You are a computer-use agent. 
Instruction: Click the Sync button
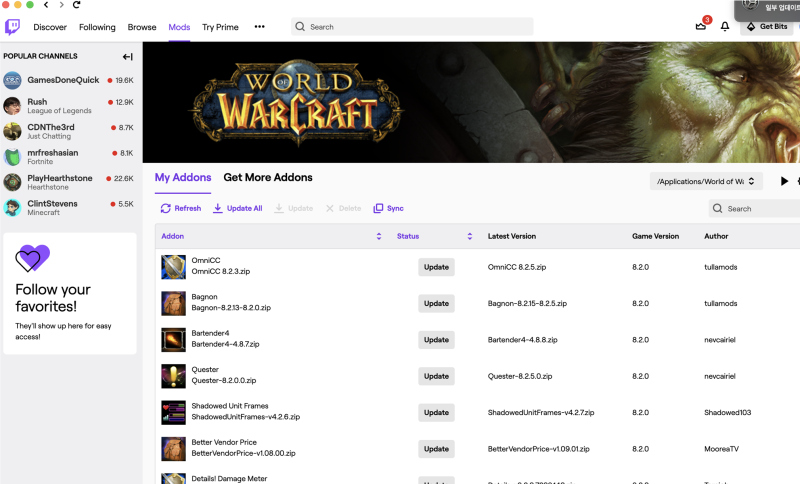[x=388, y=208]
